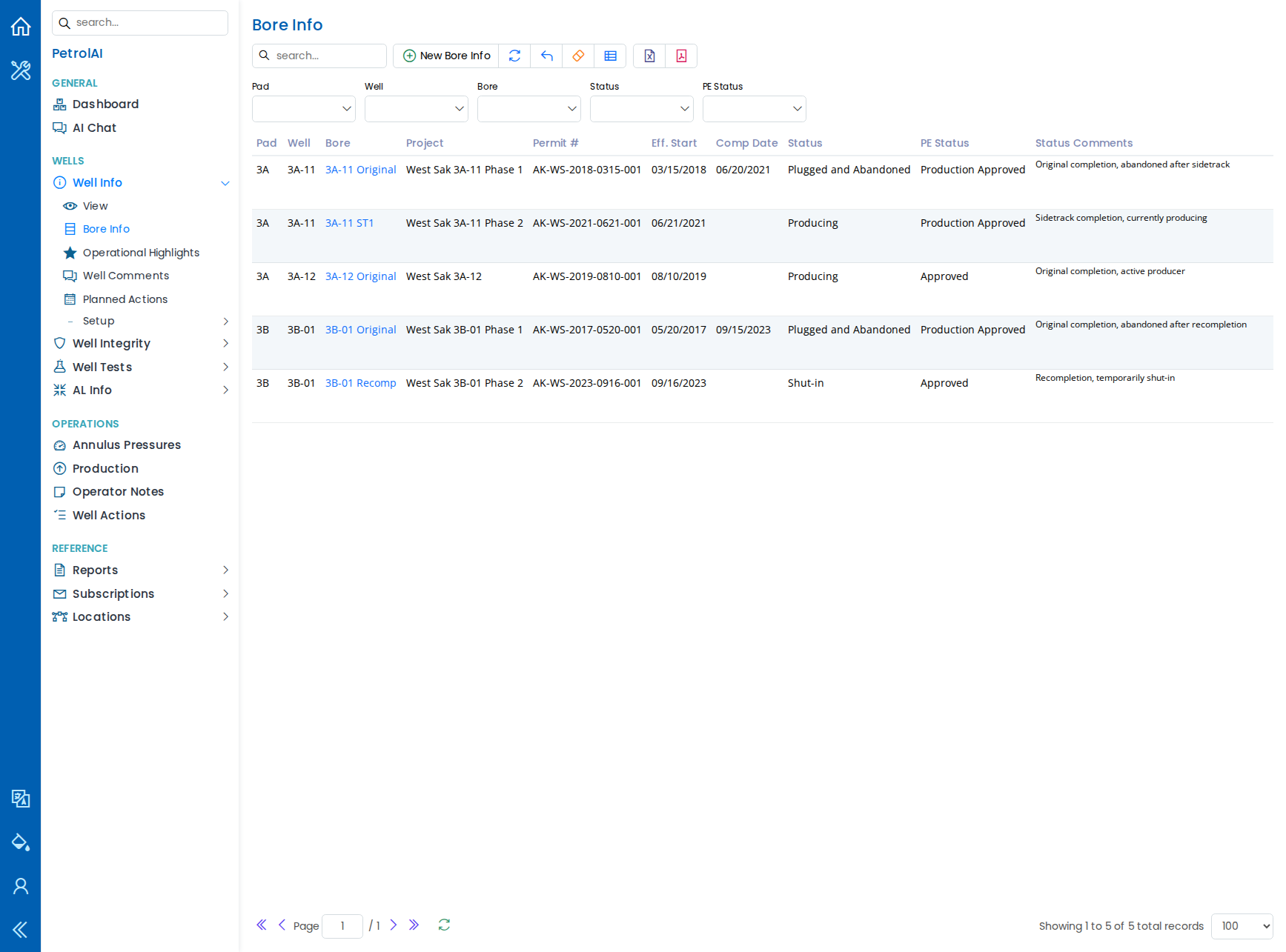Screen dimensions: 1286x952
Task: Click the undo arrow toolbar icon
Action: [x=546, y=56]
